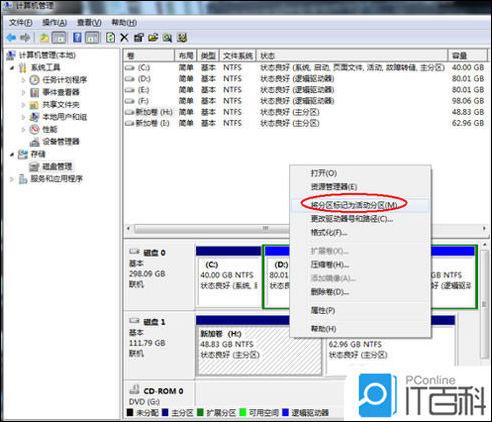Click the blue Help question mark icon

(77, 38)
